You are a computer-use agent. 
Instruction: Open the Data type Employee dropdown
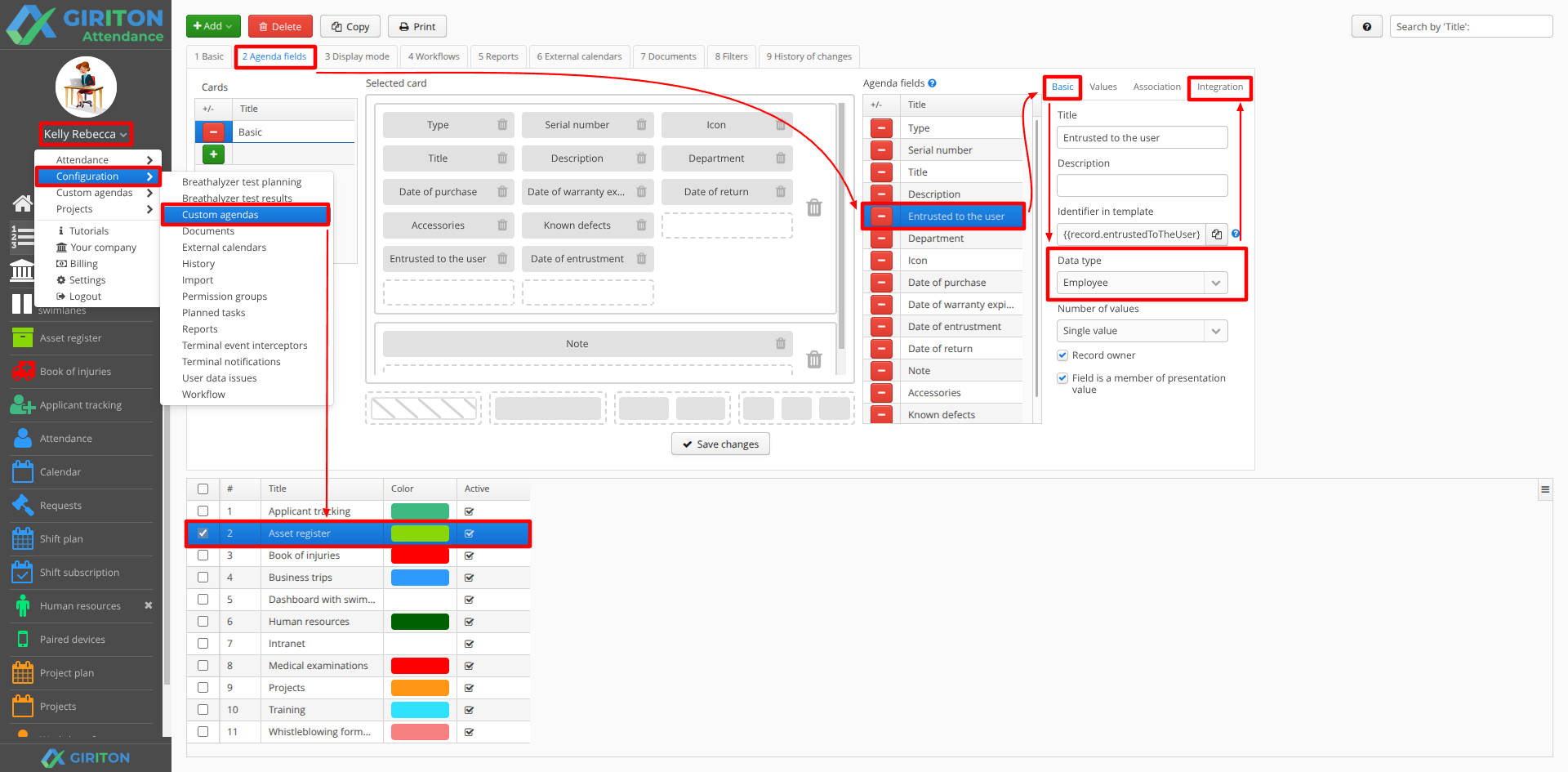1142,283
